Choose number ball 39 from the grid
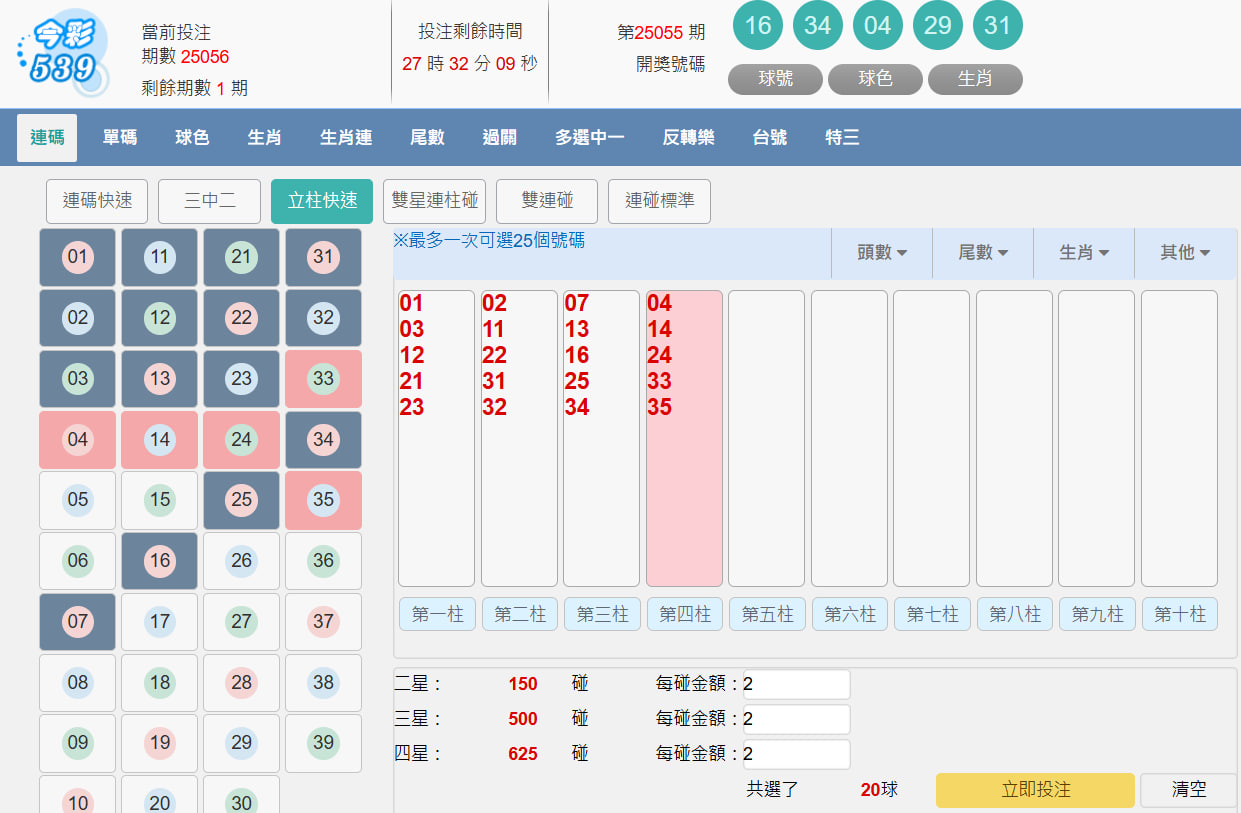The image size is (1241, 813). click(323, 743)
